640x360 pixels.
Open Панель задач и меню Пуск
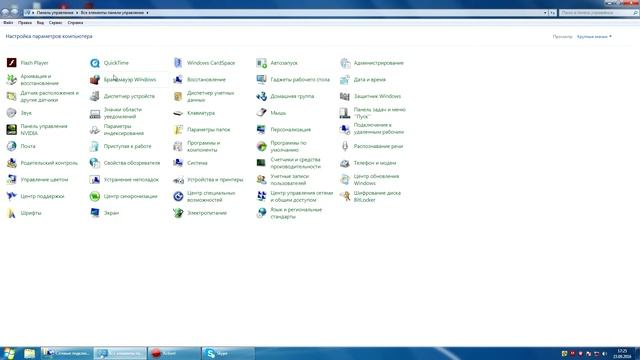point(373,113)
